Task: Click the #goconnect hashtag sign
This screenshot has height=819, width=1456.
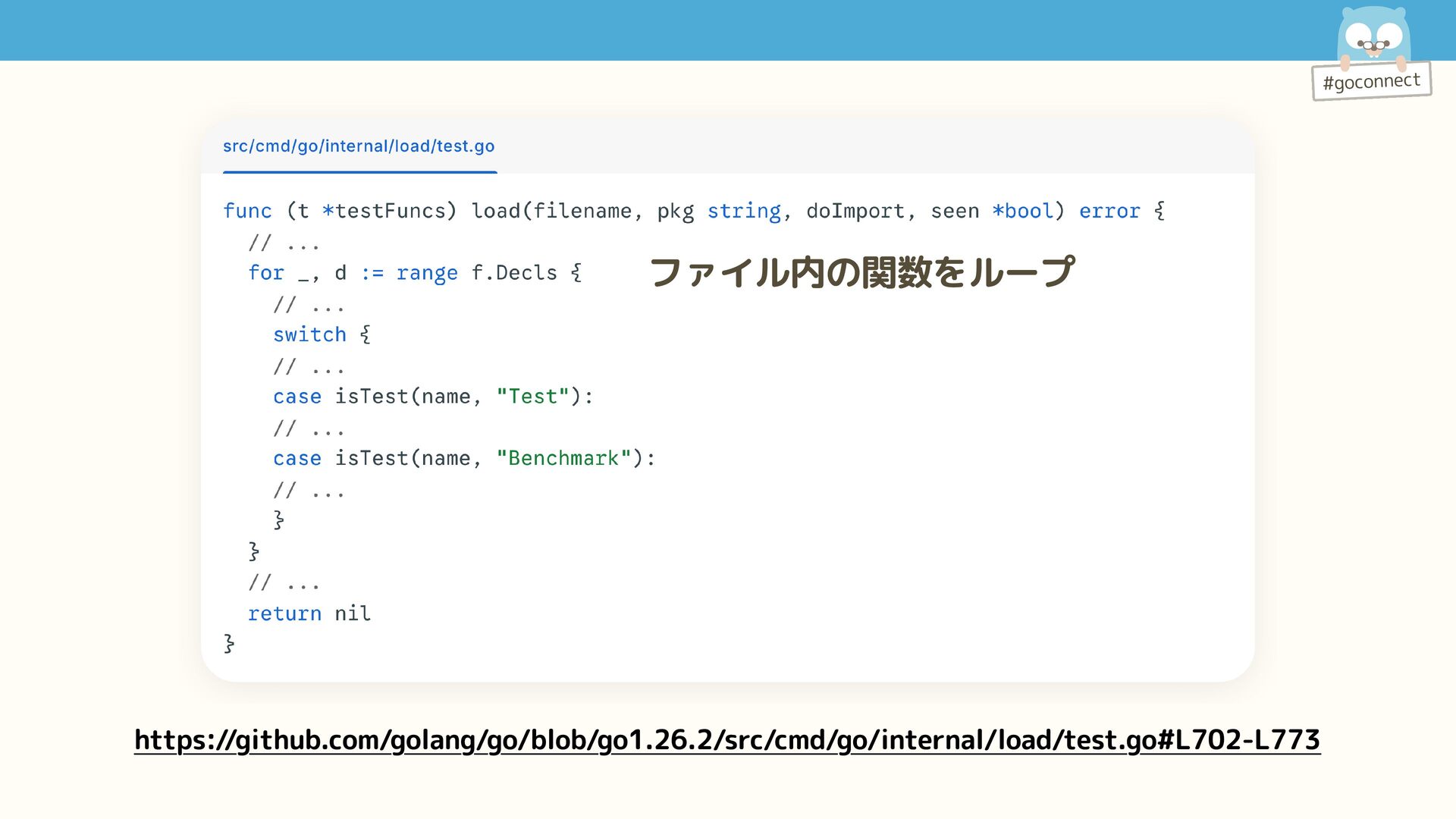Action: tap(1371, 81)
